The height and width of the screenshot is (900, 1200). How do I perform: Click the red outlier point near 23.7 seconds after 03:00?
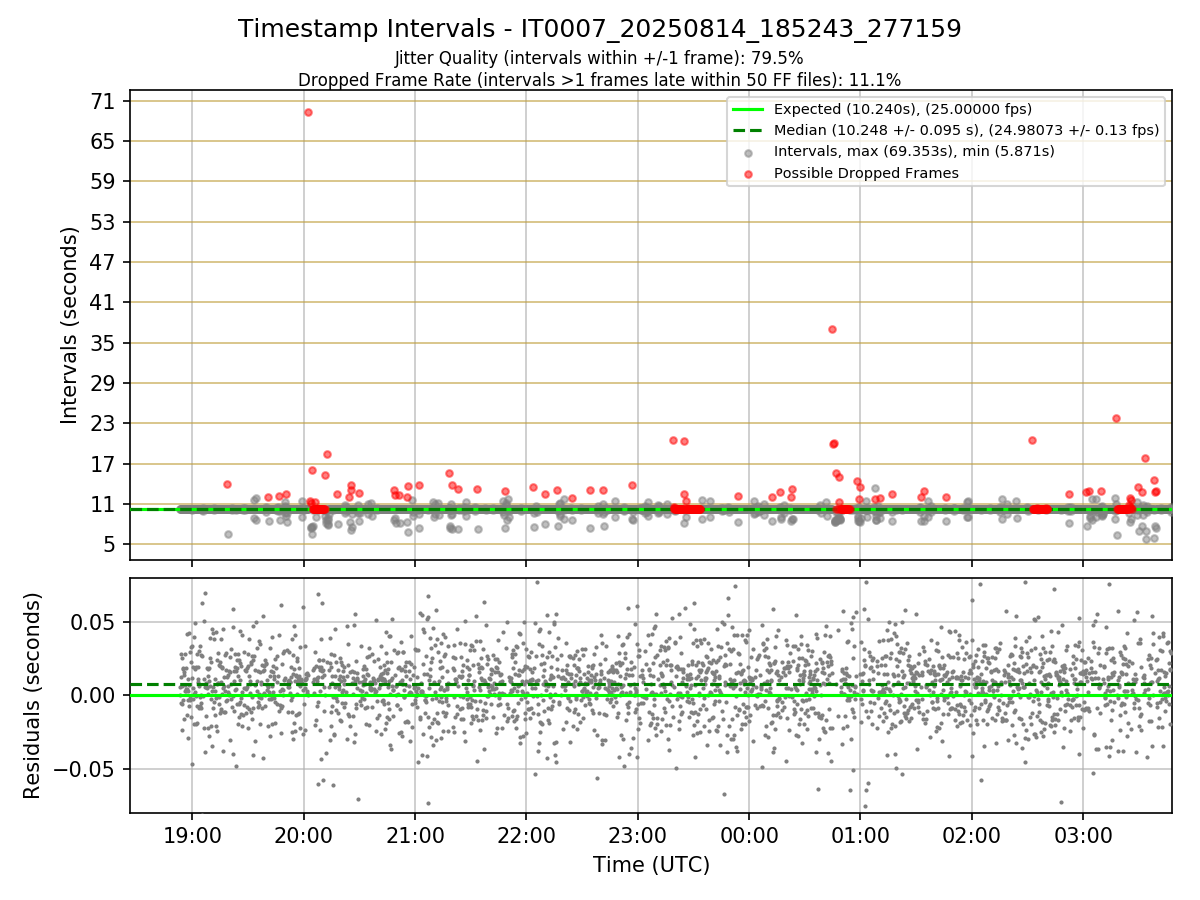pos(1116,418)
